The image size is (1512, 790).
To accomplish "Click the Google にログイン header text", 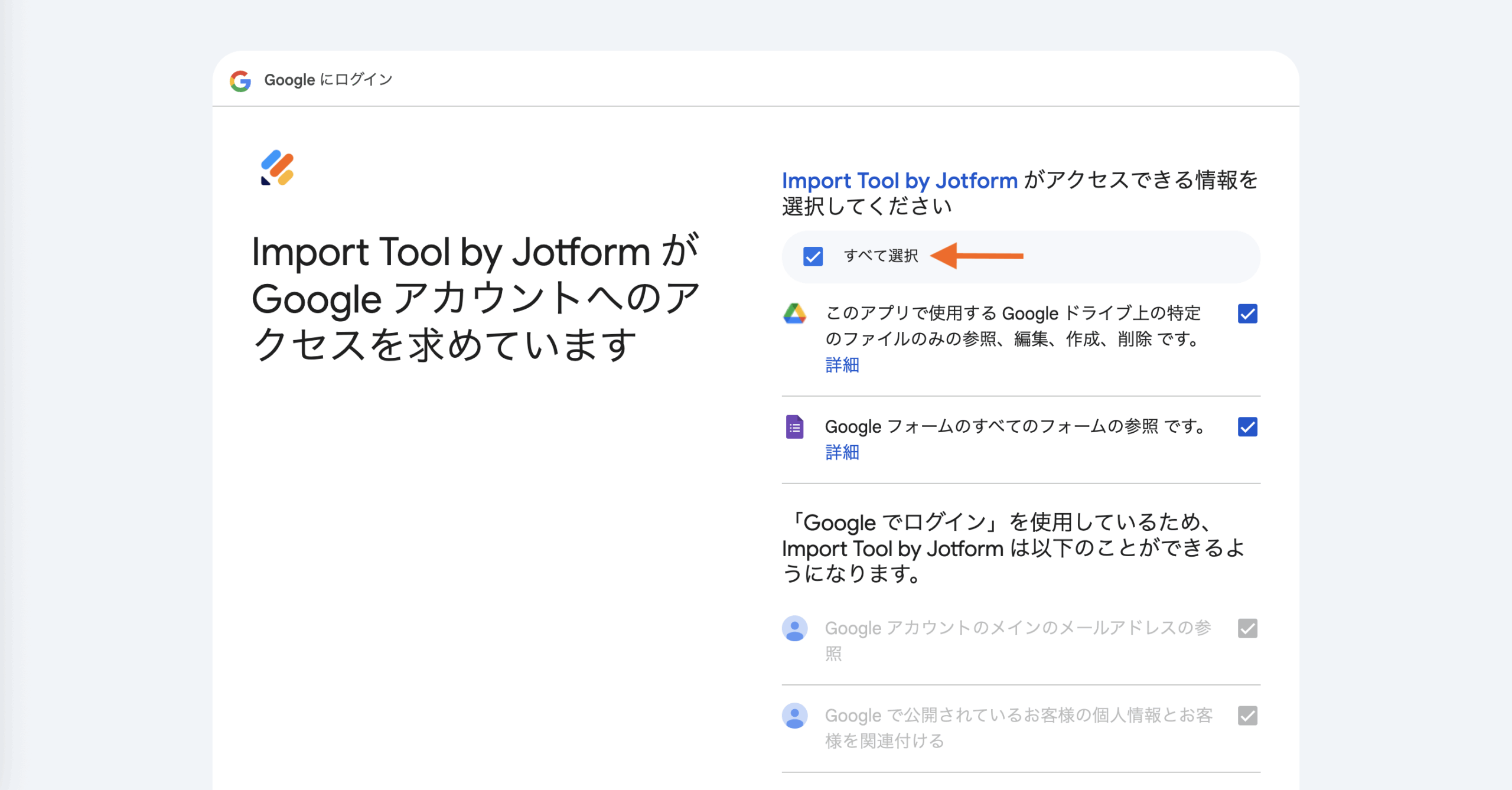I will click(x=328, y=80).
